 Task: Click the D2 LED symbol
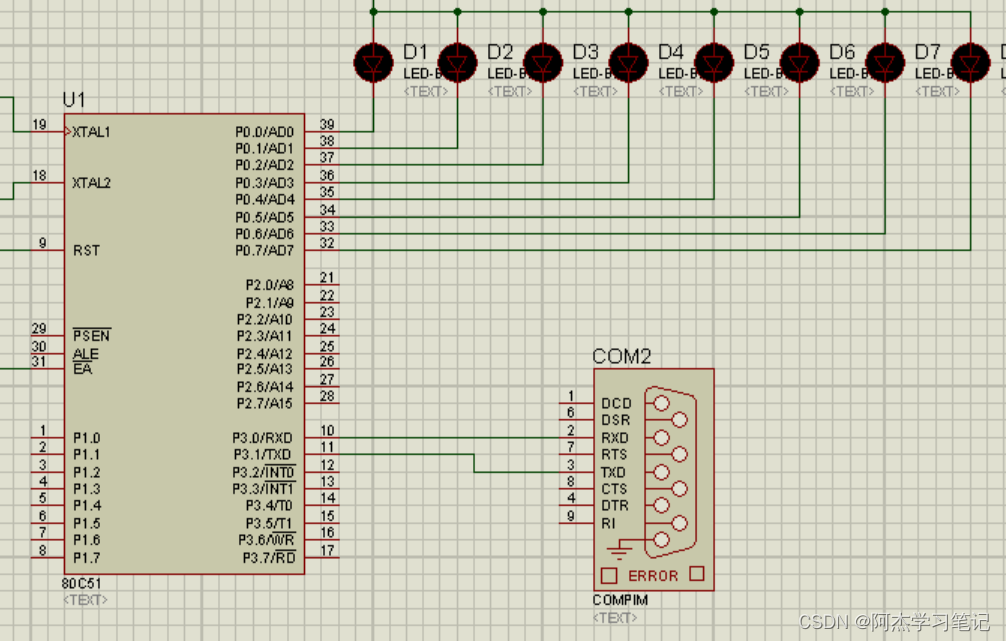click(458, 62)
